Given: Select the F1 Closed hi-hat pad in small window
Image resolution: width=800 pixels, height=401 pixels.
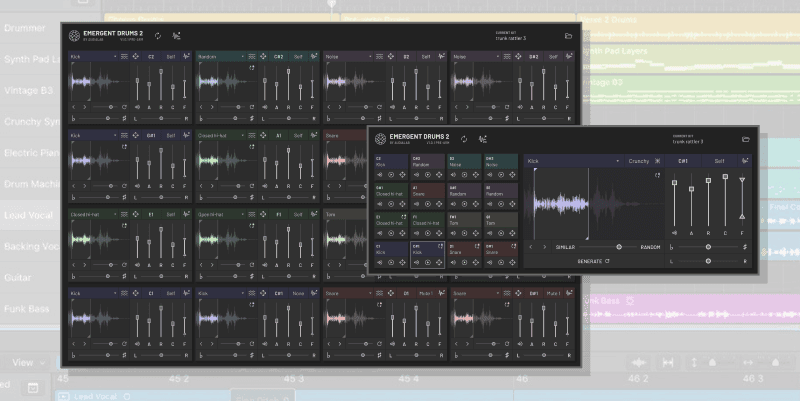Looking at the screenshot, I should point(428,220).
